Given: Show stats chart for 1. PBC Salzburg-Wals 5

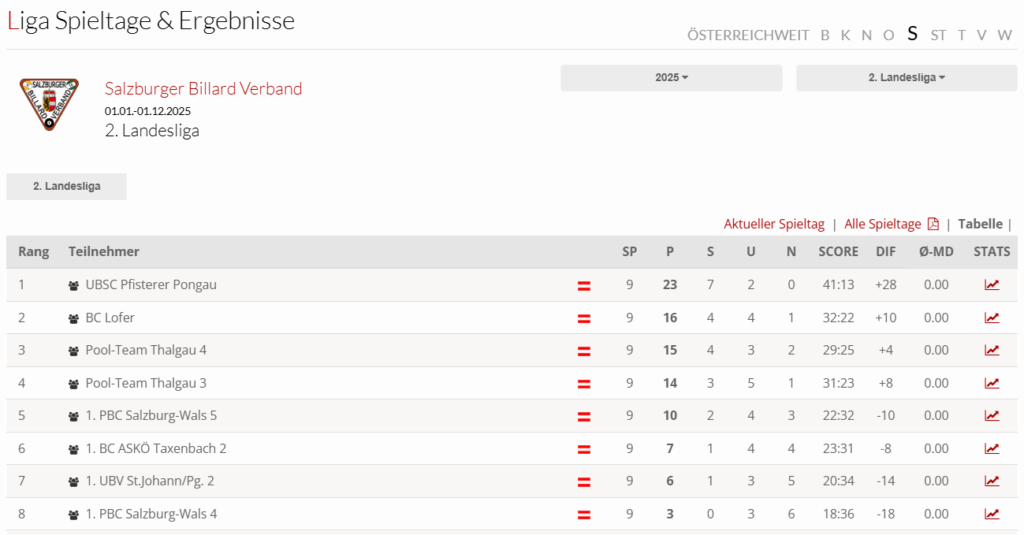Looking at the screenshot, I should coord(991,416).
